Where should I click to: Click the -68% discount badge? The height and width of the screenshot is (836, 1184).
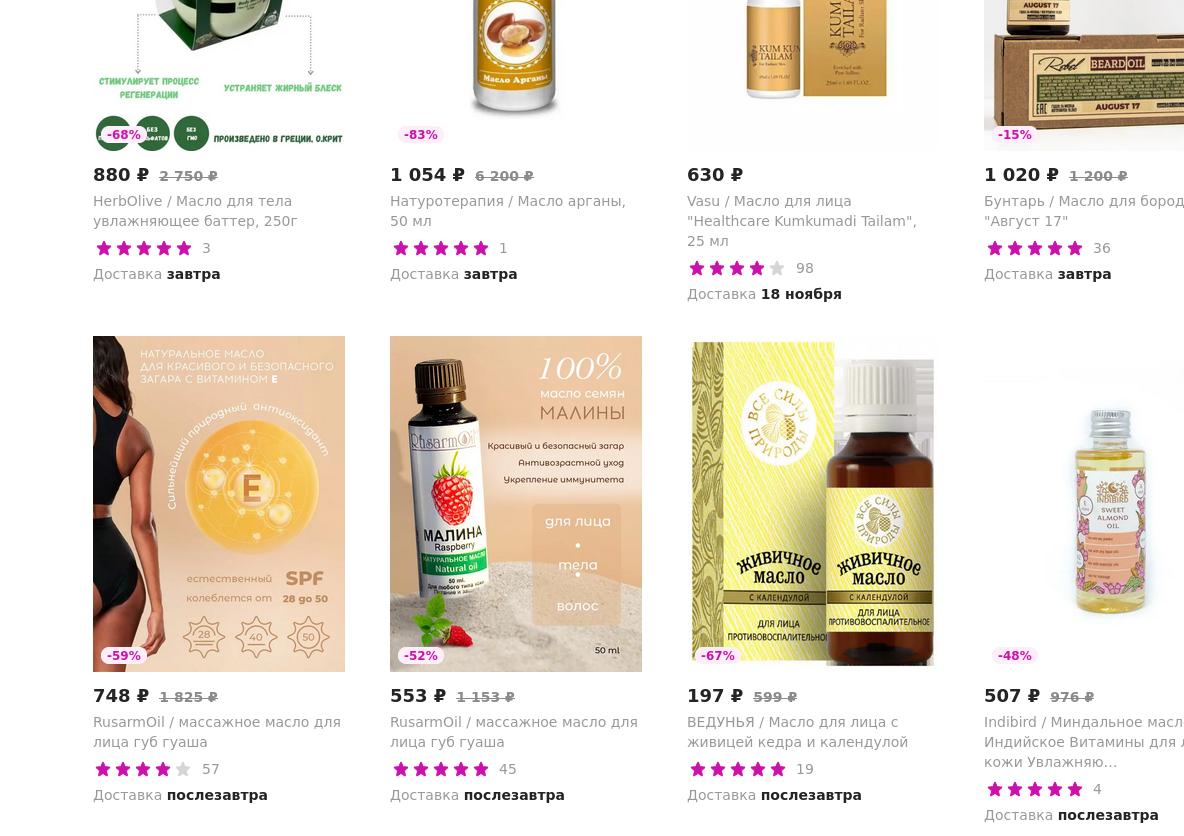pos(124,134)
